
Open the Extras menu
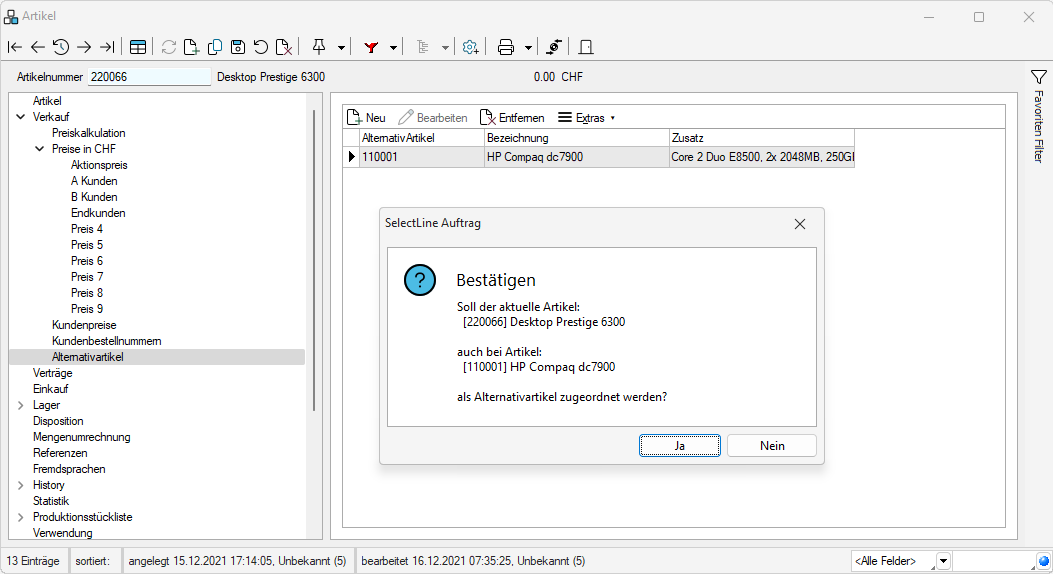586,117
